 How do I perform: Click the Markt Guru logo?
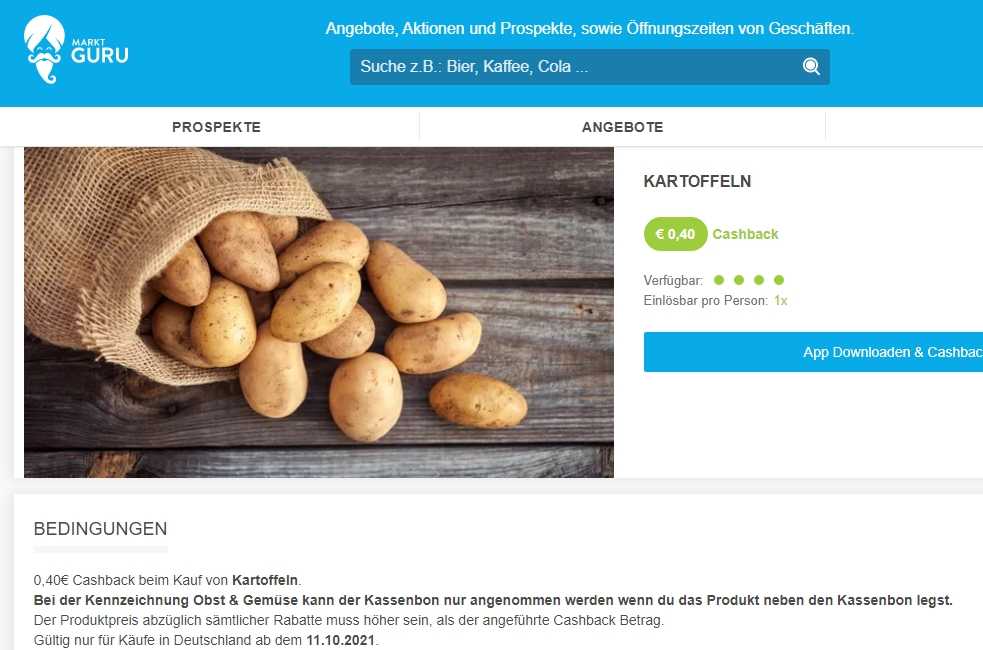(76, 50)
